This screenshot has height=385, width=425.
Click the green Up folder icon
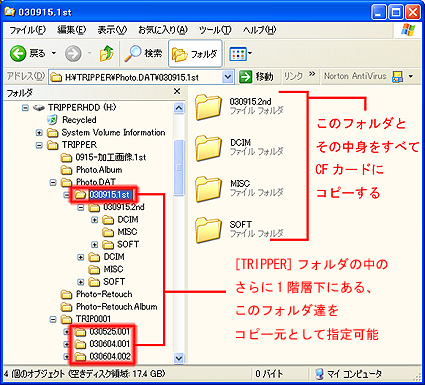coord(107,53)
